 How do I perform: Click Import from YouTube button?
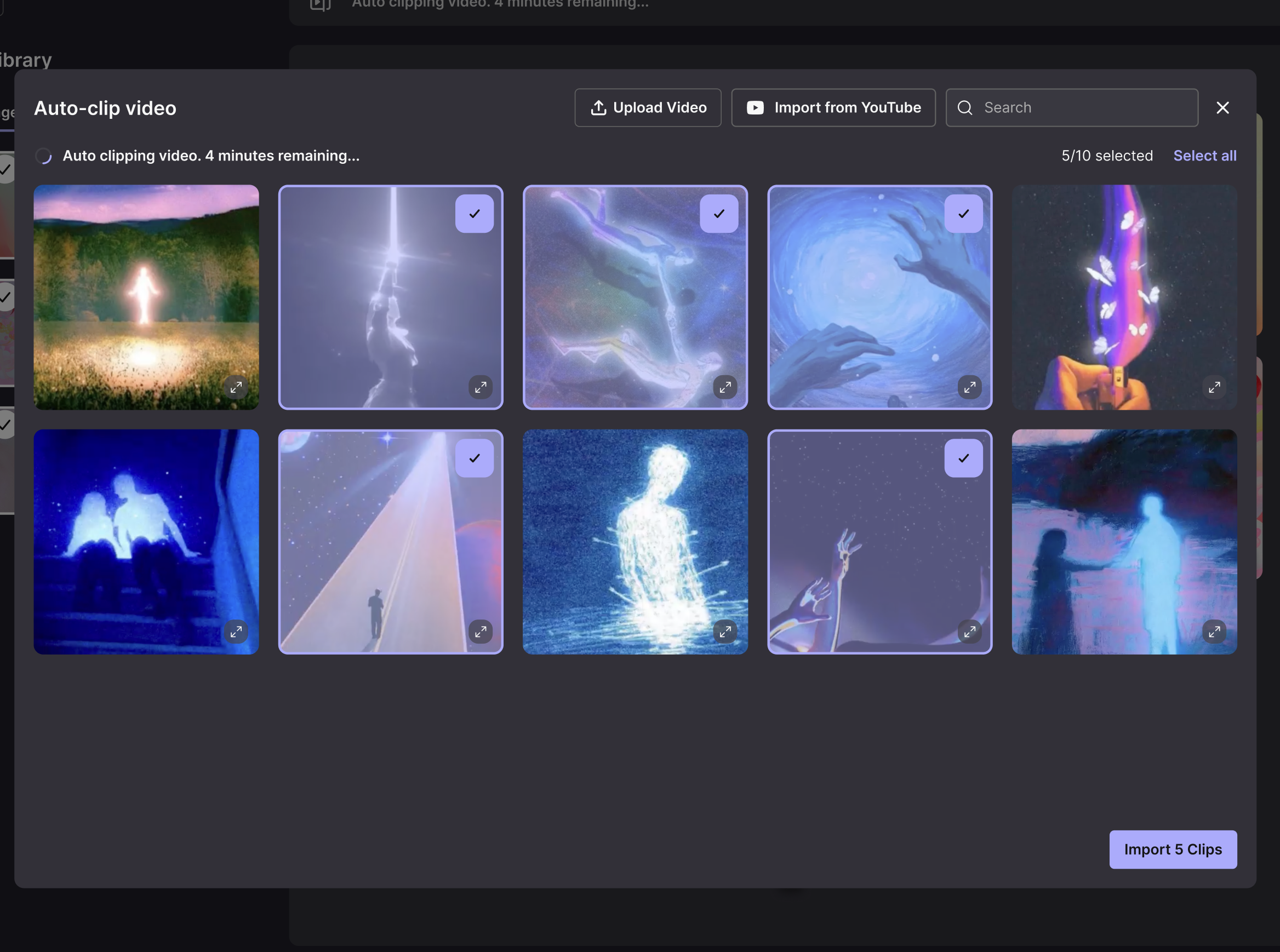(x=833, y=108)
